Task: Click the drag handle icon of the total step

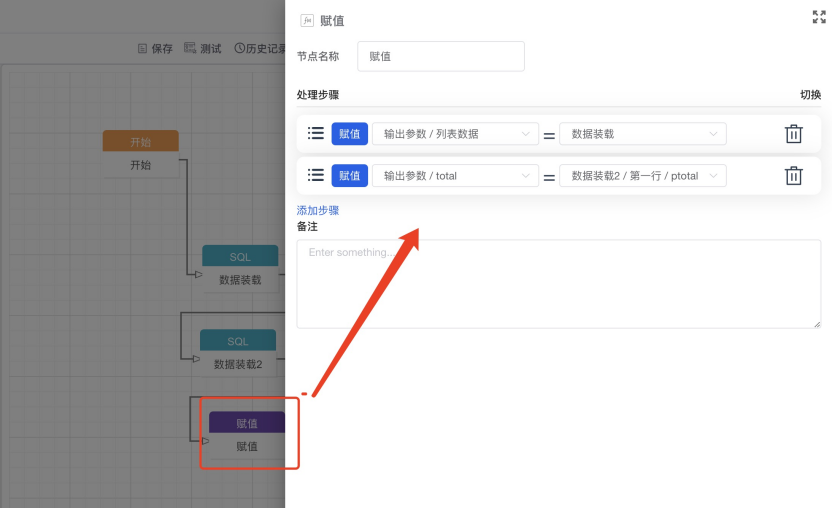Action: tap(316, 175)
